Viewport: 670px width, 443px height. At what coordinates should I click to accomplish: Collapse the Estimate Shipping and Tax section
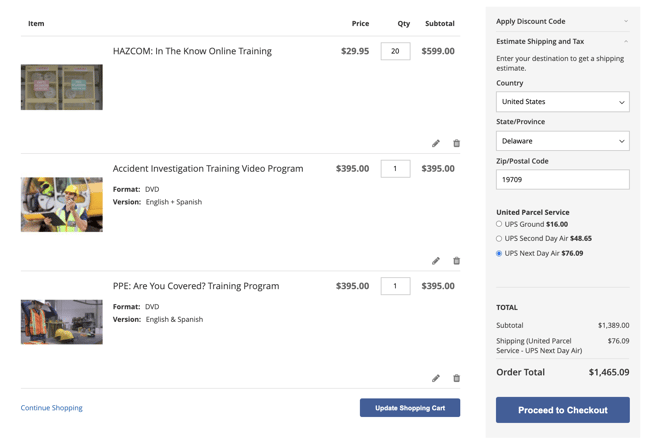562,42
